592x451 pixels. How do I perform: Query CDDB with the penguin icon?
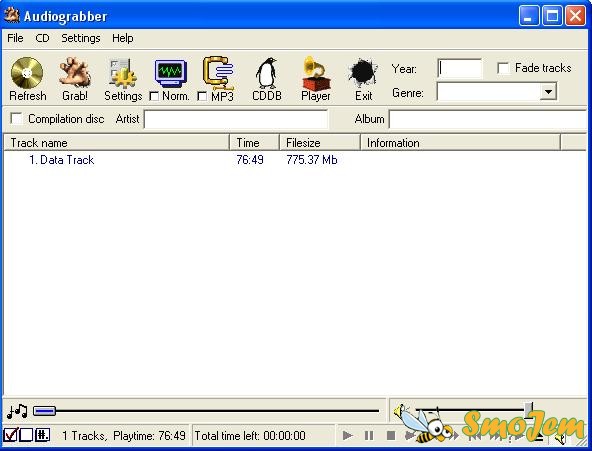[267, 73]
